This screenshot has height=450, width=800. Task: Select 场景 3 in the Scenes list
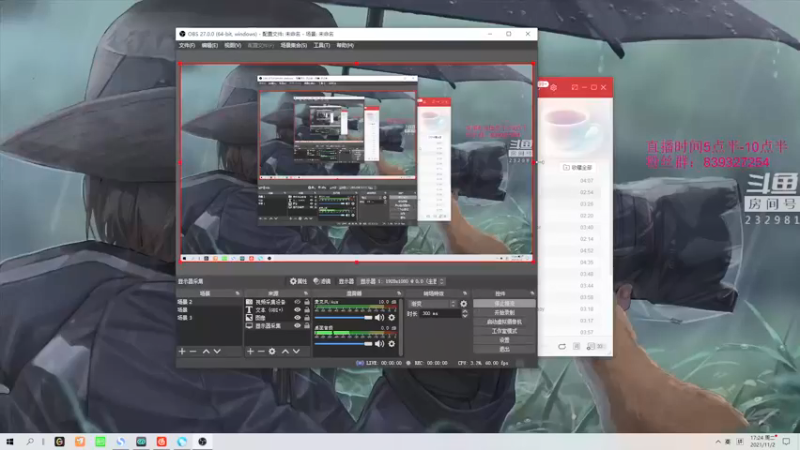coord(209,317)
